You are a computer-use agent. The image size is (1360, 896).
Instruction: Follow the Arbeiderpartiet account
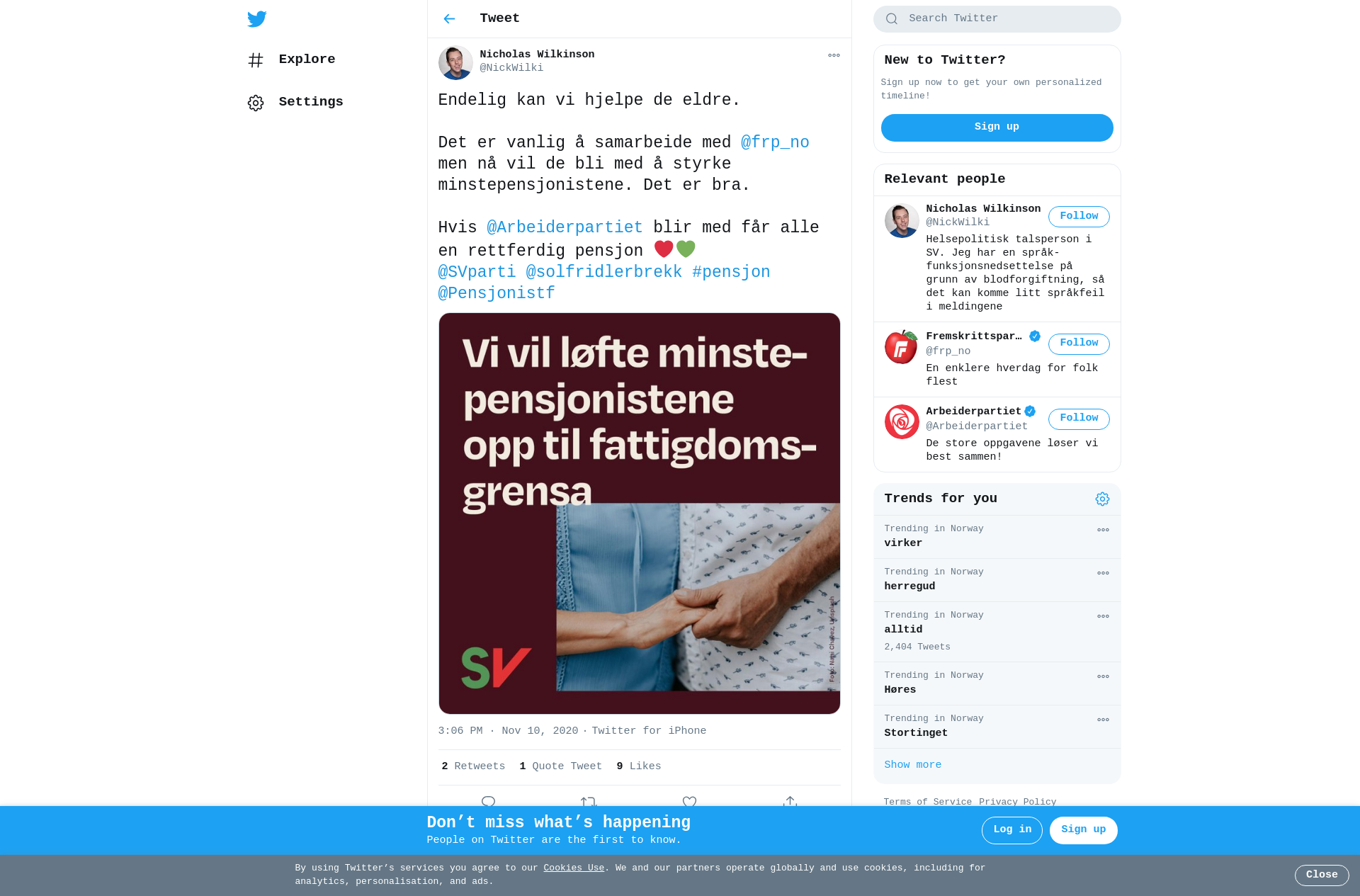coord(1079,419)
